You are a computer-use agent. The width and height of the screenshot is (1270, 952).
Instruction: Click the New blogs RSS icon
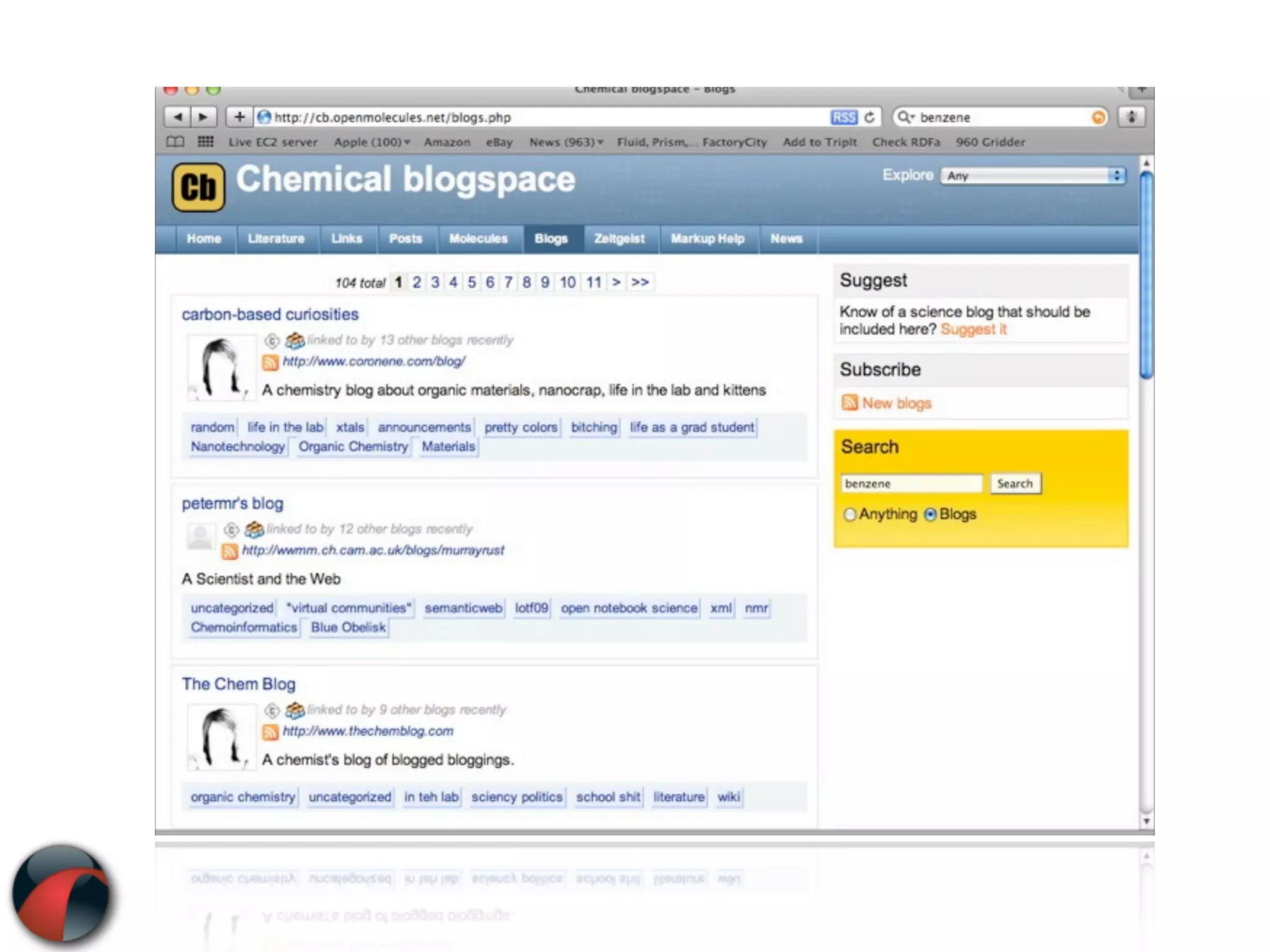coord(850,403)
